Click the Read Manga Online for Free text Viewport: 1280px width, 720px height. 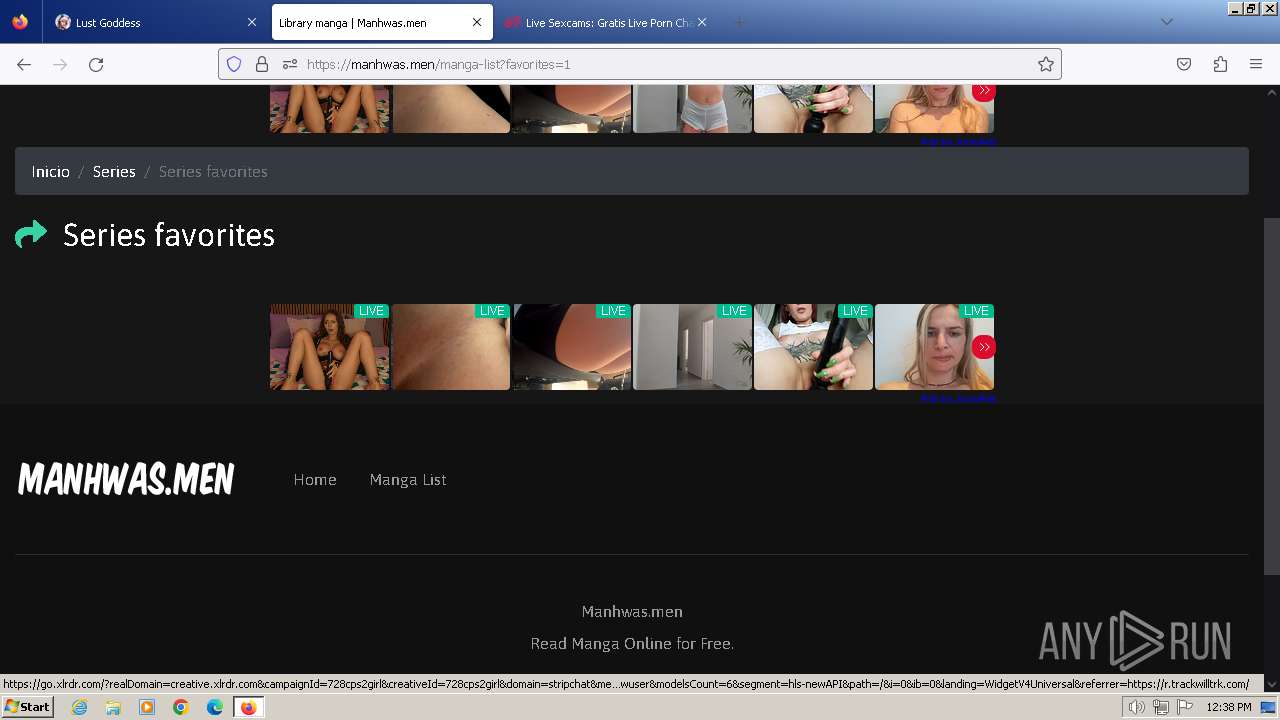[632, 644]
